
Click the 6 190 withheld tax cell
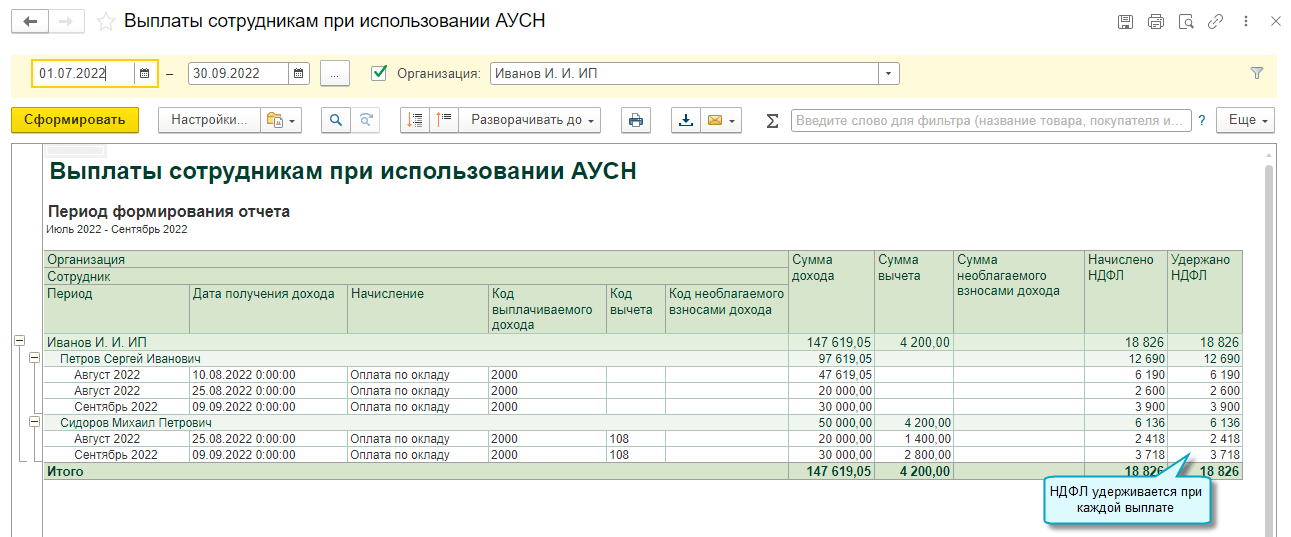click(x=1204, y=374)
